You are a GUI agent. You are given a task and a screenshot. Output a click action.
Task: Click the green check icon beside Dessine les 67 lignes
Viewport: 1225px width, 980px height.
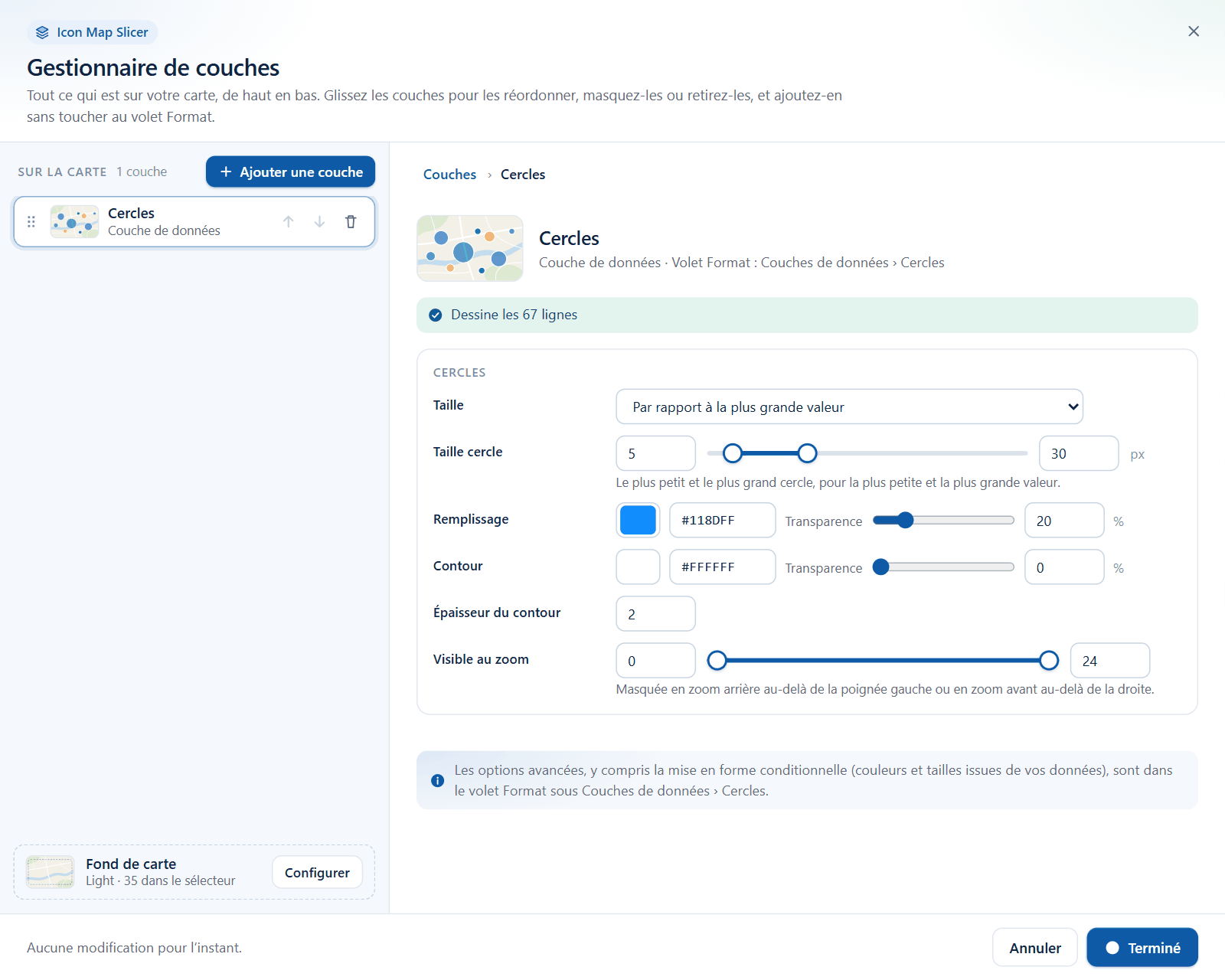tap(436, 315)
